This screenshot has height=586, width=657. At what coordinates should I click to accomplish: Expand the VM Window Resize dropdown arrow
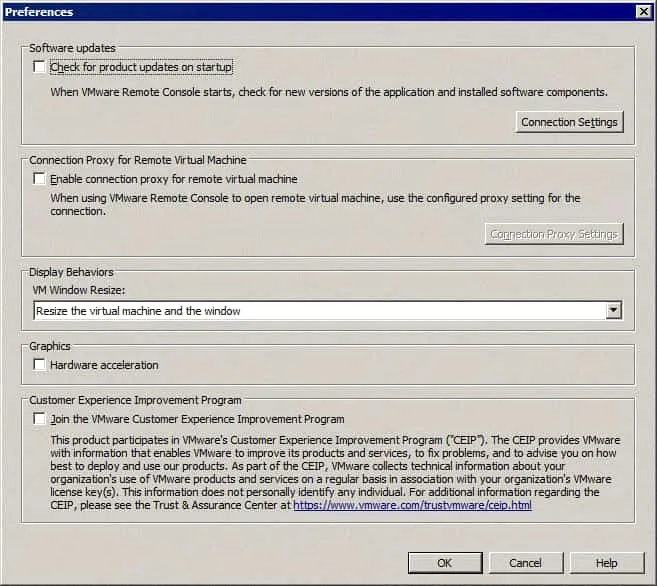click(x=613, y=311)
